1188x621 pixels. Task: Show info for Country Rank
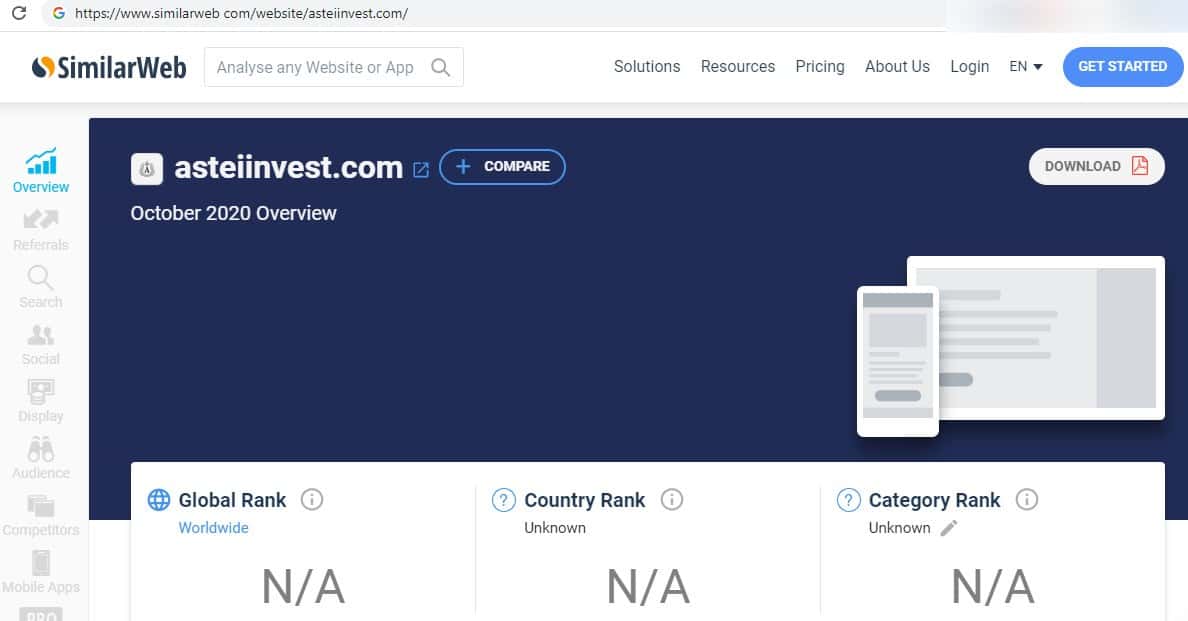[672, 500]
